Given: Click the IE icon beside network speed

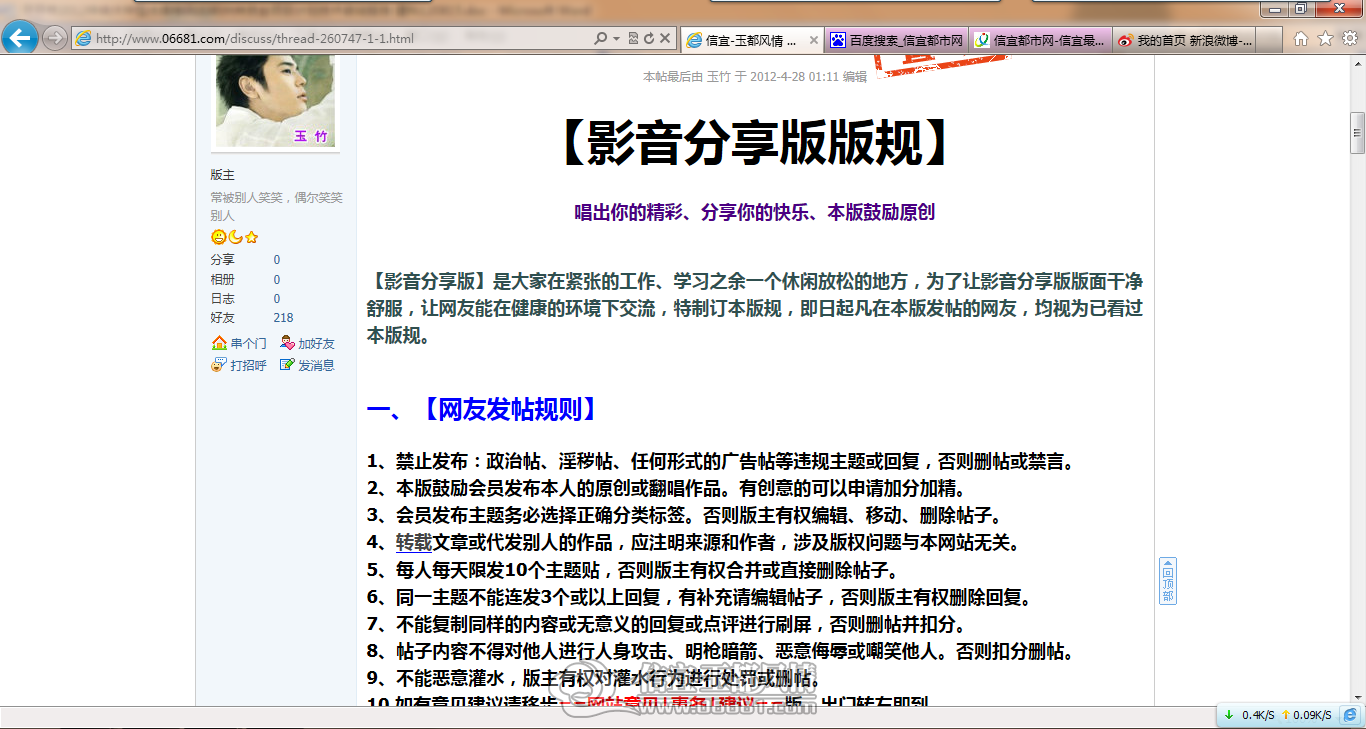Looking at the screenshot, I should click(1349, 715).
